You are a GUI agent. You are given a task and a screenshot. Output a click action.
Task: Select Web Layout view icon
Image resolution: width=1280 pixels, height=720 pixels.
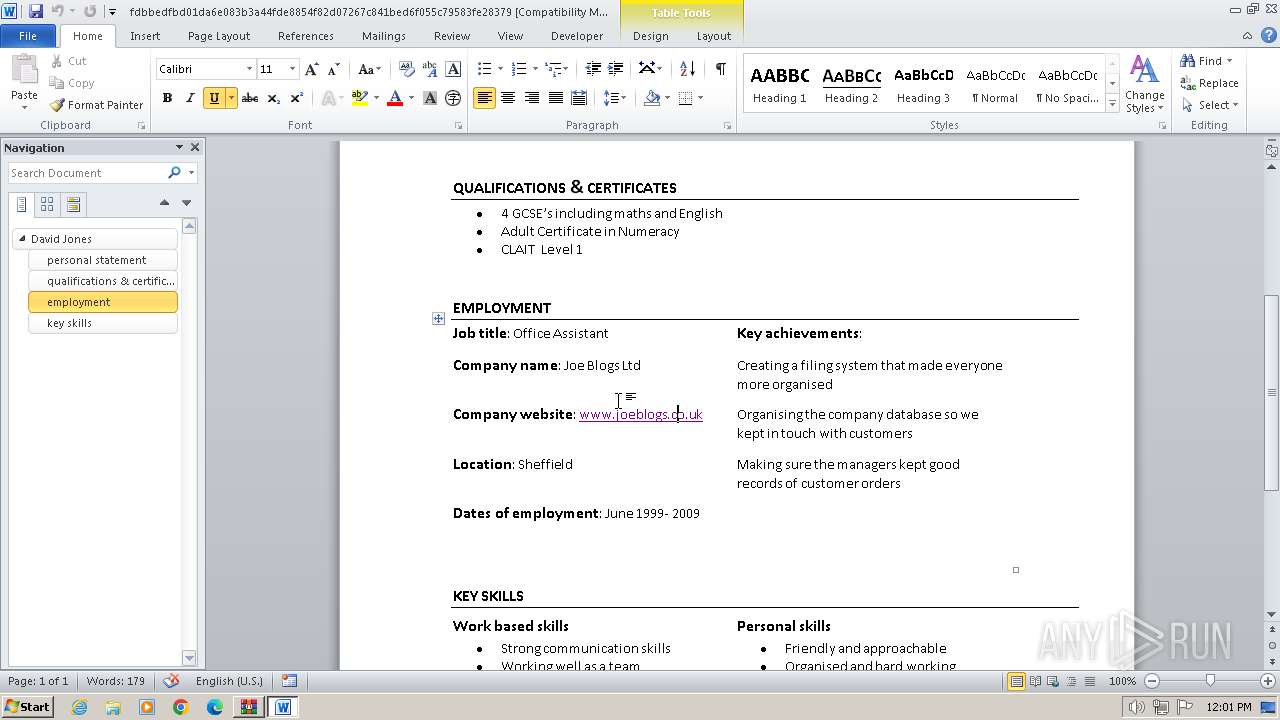[x=1053, y=681]
